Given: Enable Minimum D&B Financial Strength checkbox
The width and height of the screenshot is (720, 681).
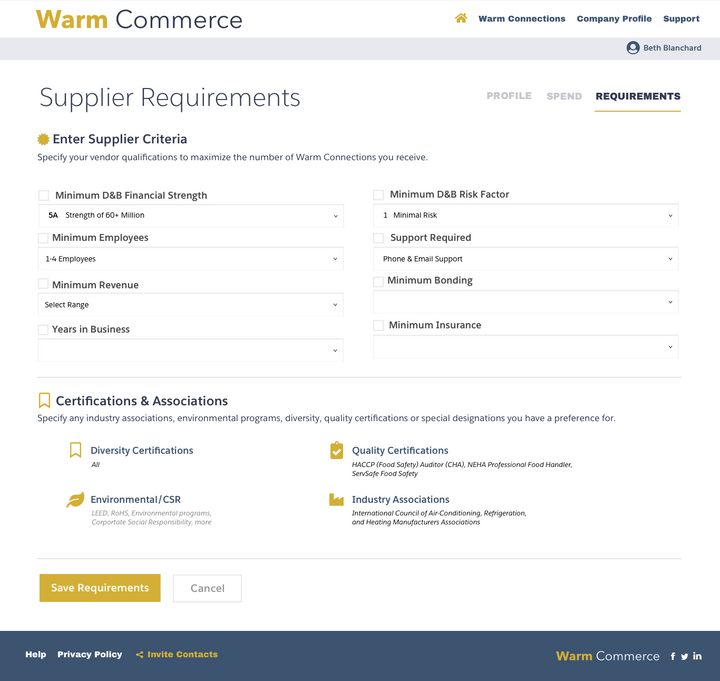Looking at the screenshot, I should 43,196.
